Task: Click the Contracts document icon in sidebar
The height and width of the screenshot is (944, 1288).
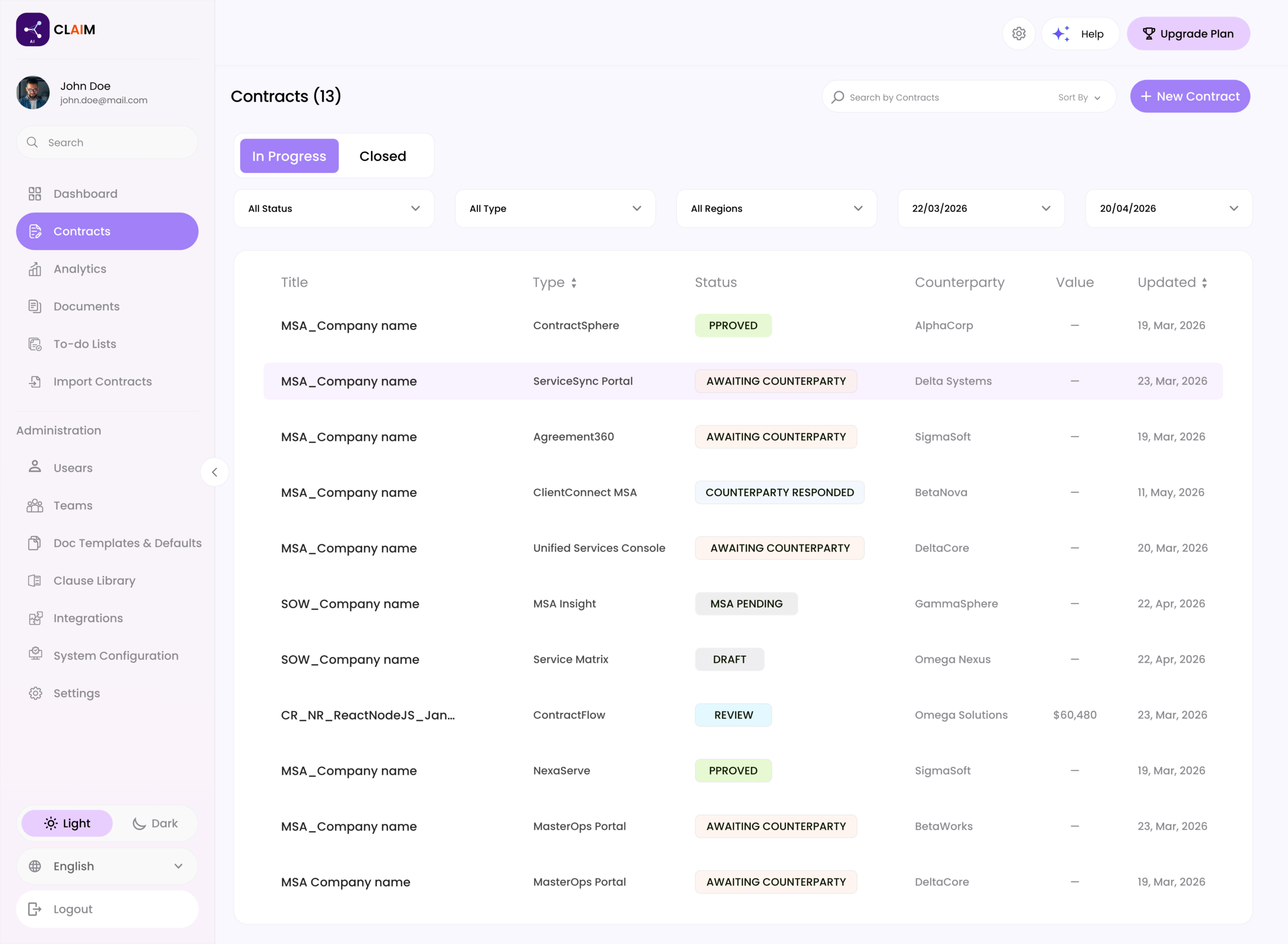Action: 35,231
